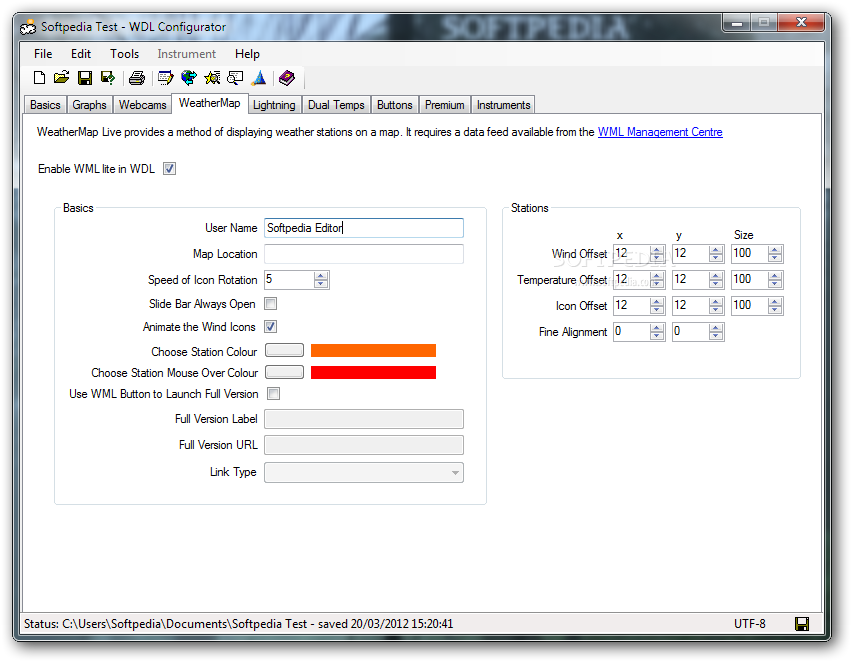Click the Wind Offset Size value field

[x=750, y=253]
